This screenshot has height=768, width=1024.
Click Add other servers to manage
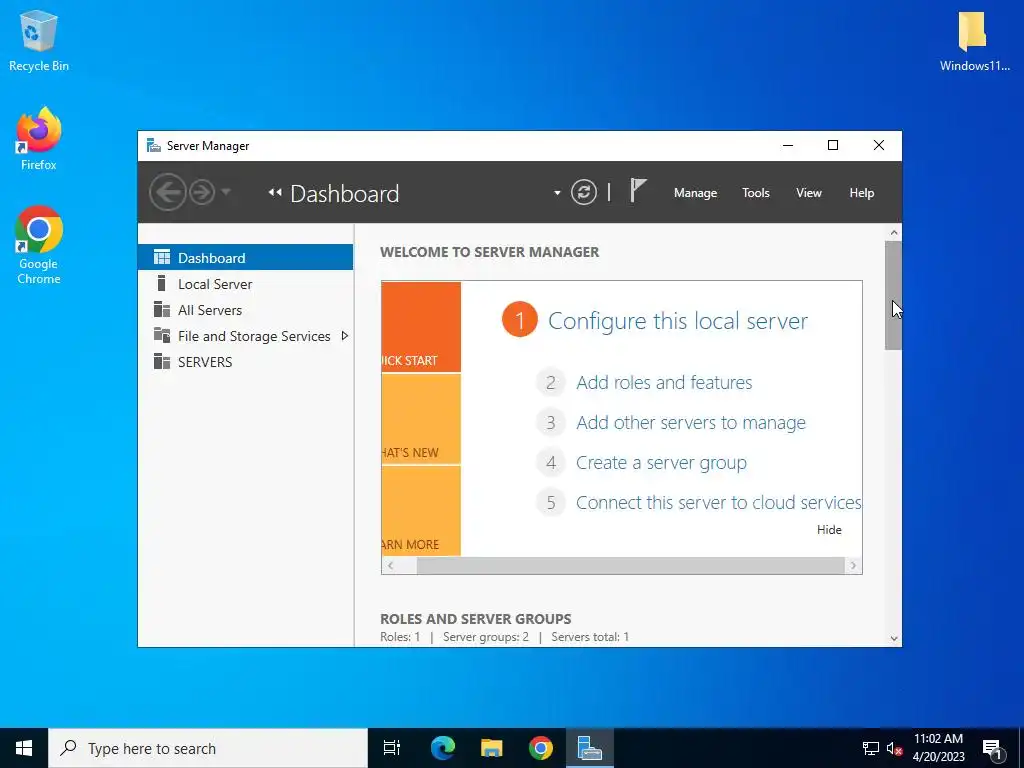pyautogui.click(x=691, y=423)
